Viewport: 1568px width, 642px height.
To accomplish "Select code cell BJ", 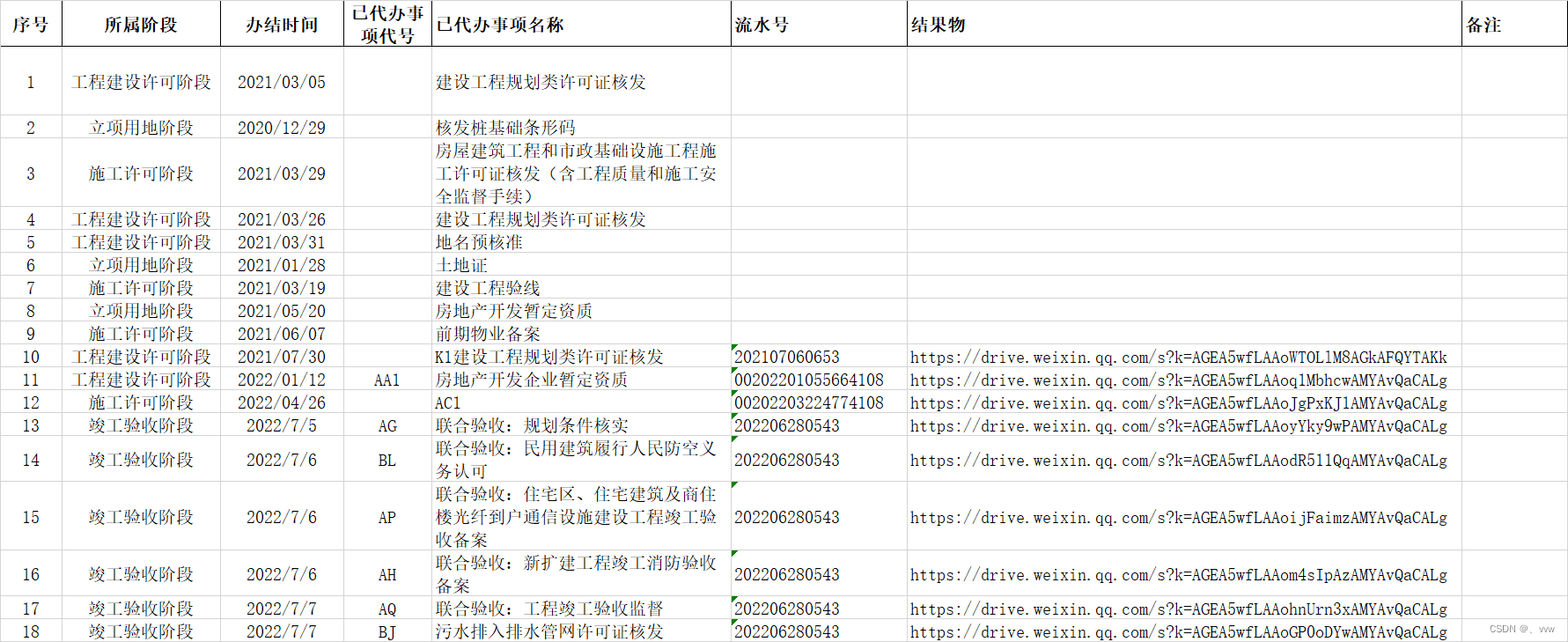I will tap(387, 631).
